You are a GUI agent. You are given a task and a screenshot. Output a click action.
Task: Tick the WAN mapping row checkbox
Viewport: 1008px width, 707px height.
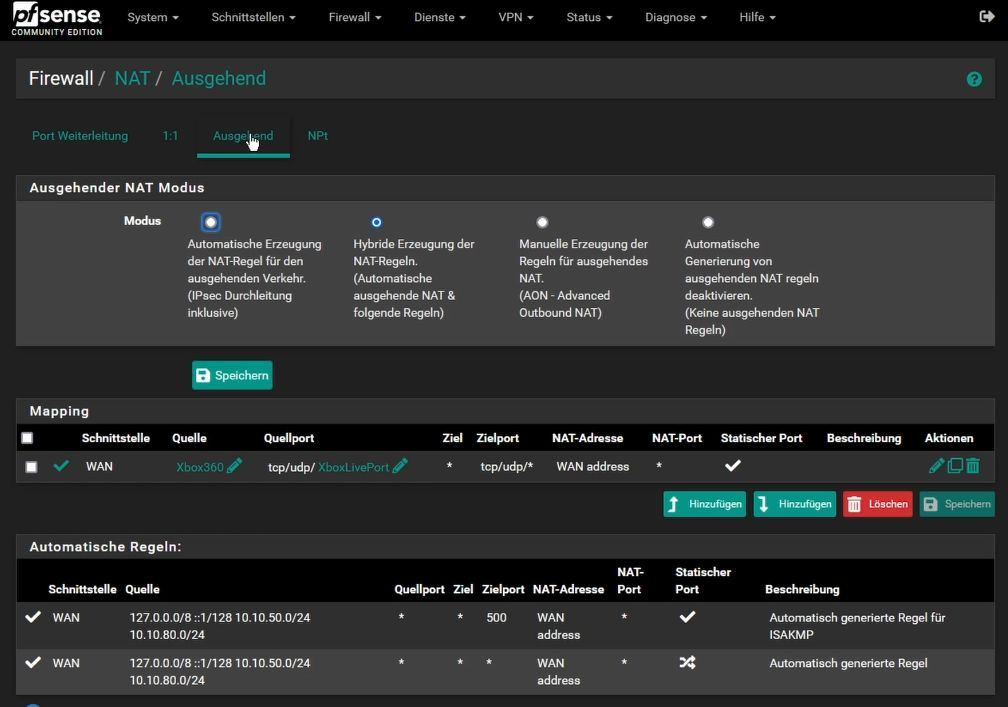pyautogui.click(x=32, y=467)
